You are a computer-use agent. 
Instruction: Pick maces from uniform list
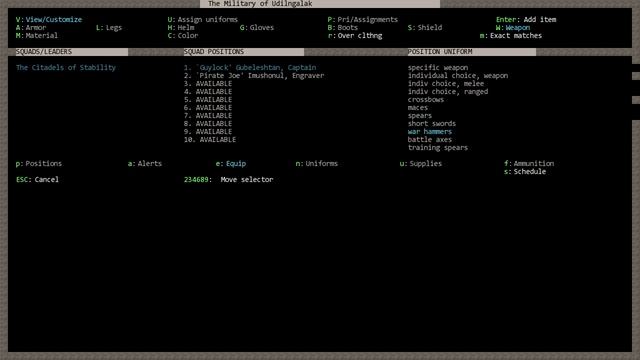point(418,108)
